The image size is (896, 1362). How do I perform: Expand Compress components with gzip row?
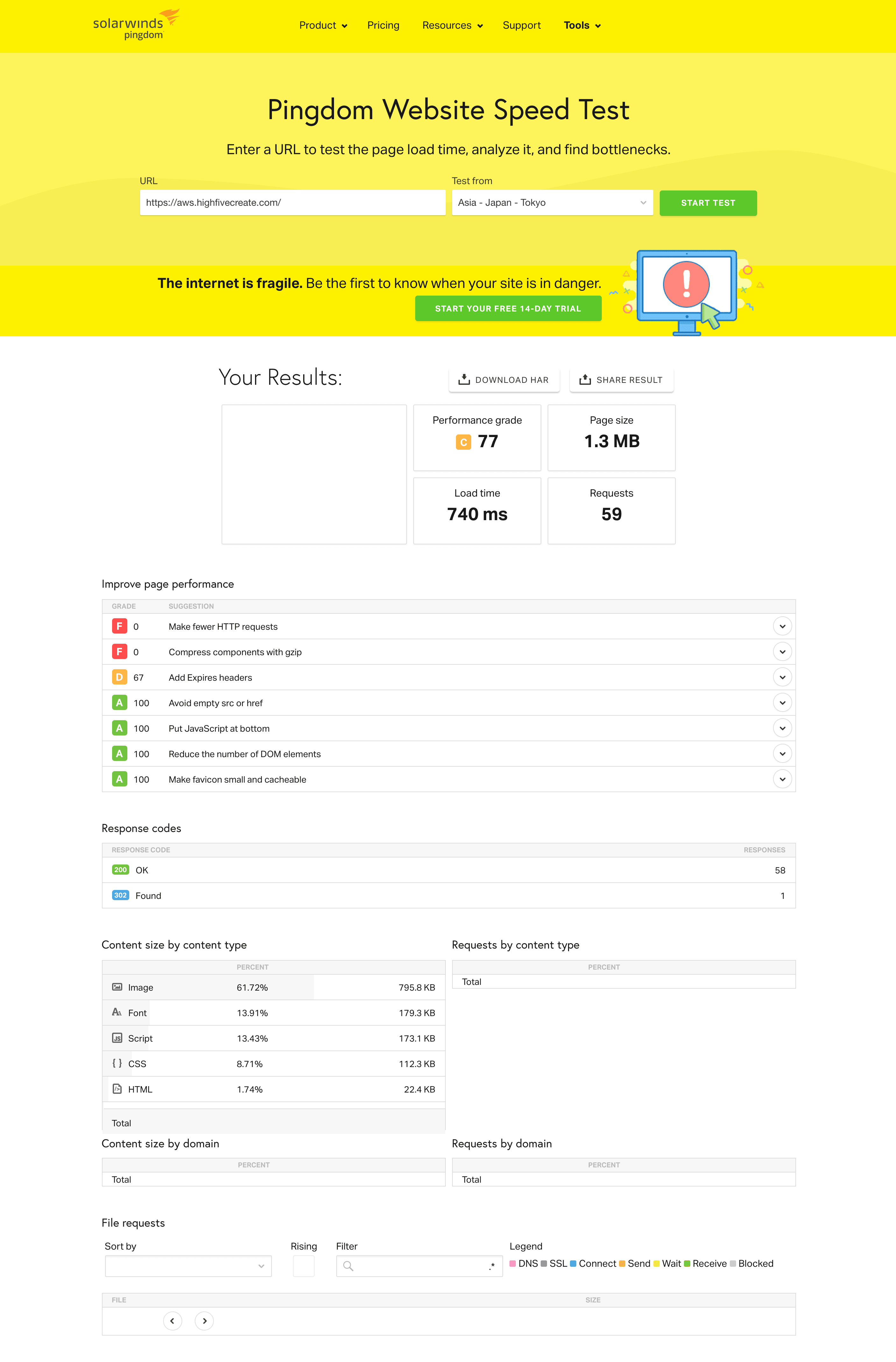click(x=782, y=651)
